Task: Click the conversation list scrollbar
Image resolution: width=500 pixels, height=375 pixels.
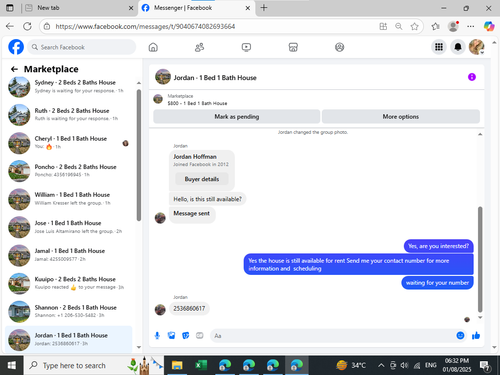Action: coord(139,155)
